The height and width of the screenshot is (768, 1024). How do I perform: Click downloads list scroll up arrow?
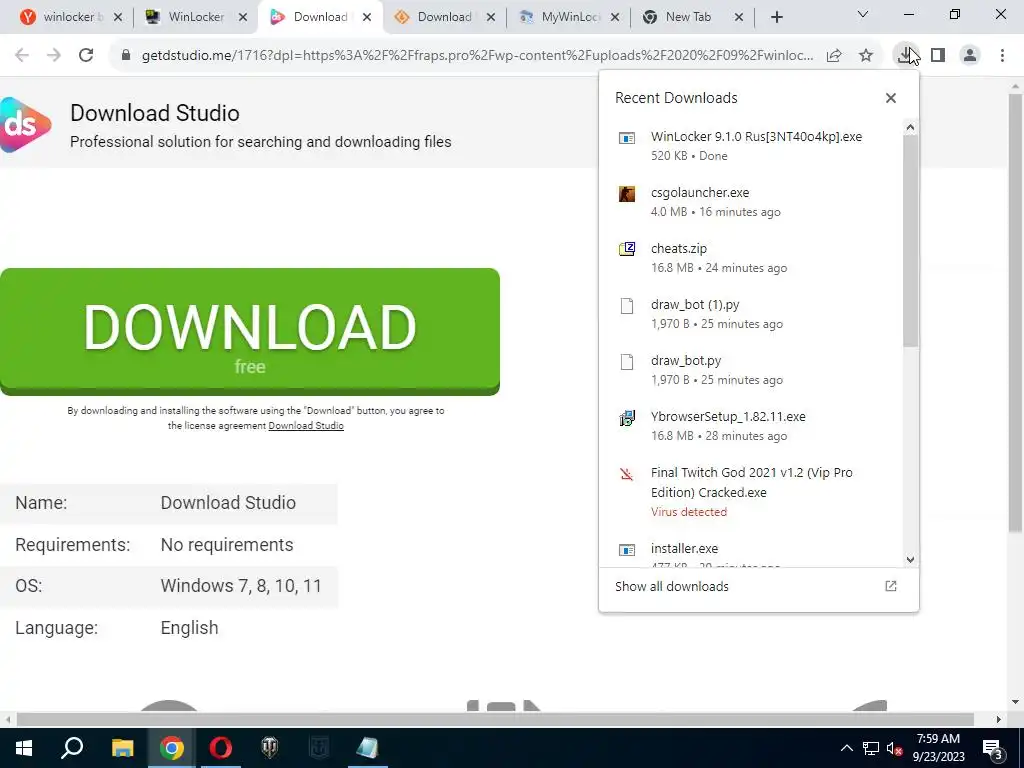click(x=910, y=127)
